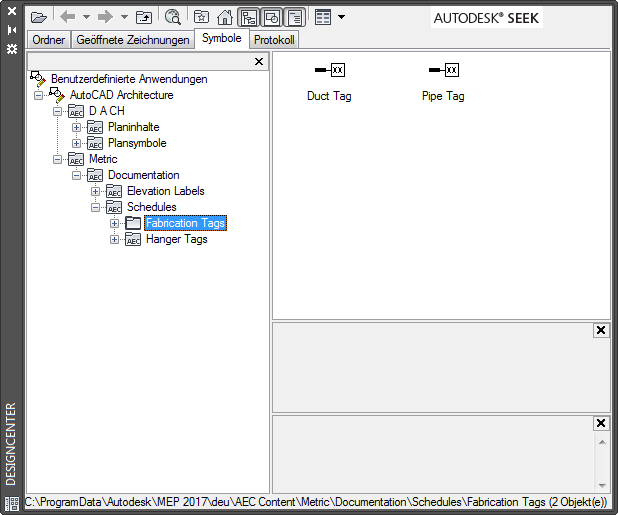Close the description pane with its X

(x=601, y=423)
